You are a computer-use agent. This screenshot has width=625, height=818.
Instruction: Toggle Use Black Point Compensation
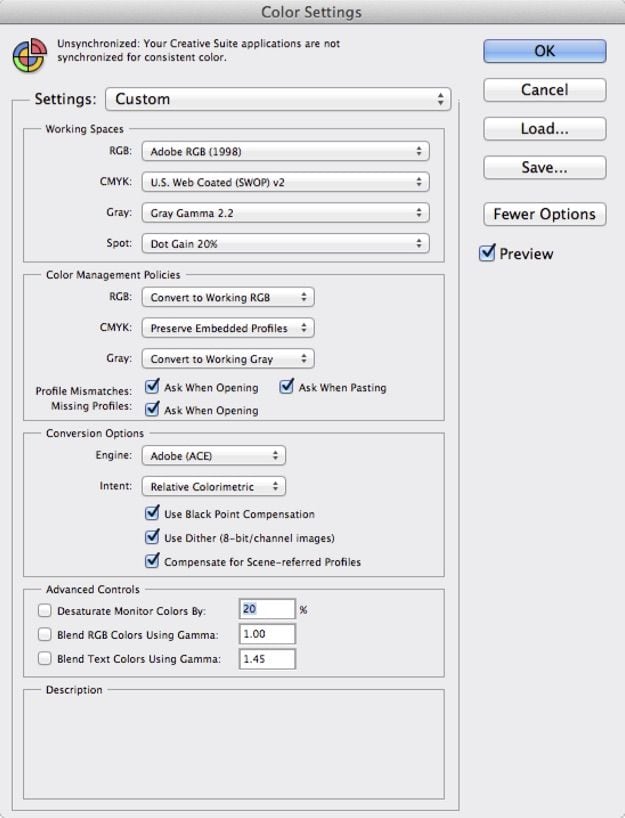point(152,513)
